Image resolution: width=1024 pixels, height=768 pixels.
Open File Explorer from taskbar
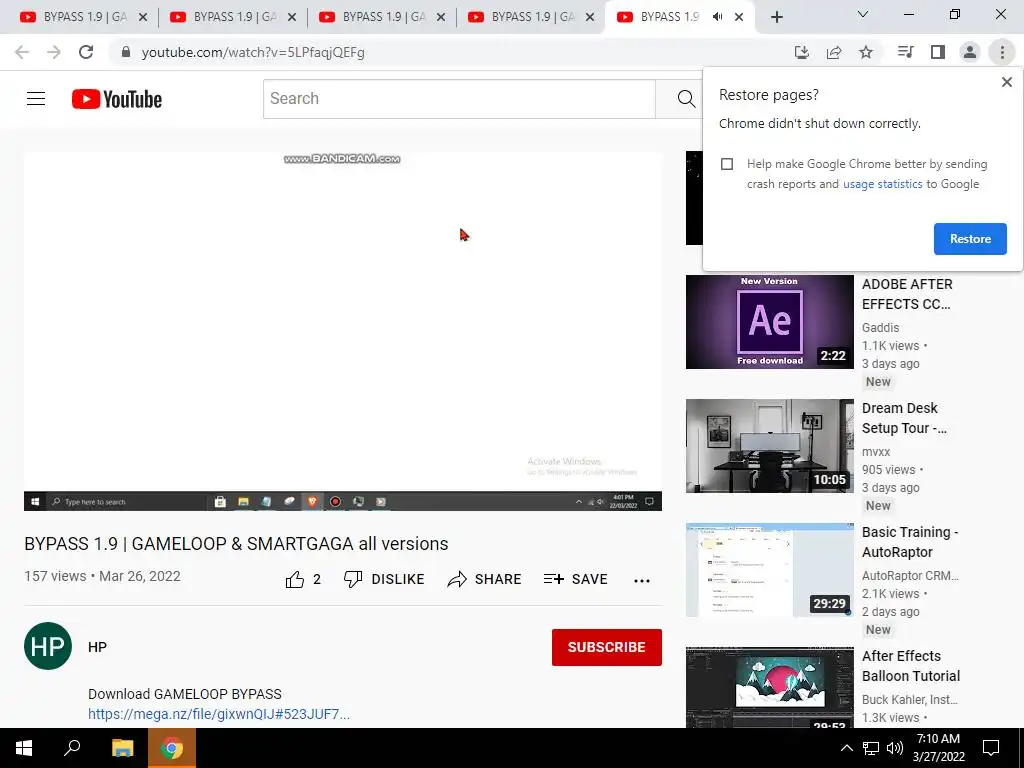[x=122, y=748]
